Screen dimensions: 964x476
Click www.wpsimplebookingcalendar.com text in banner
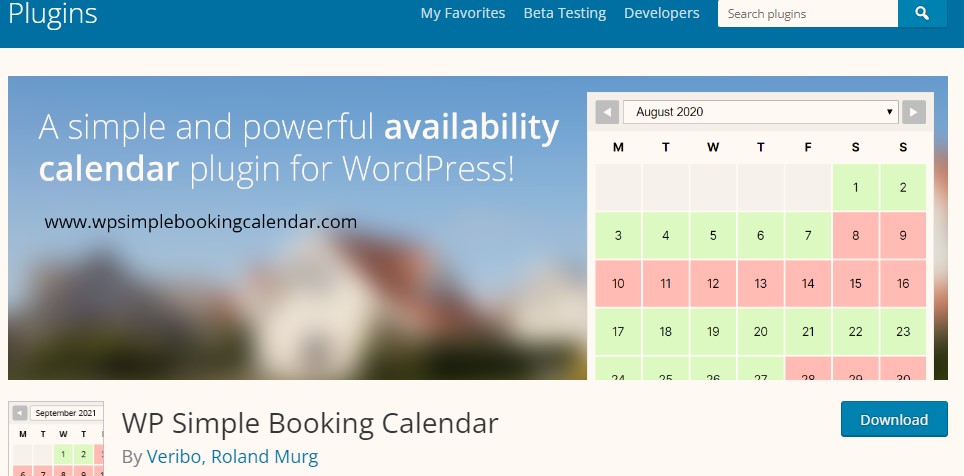(x=200, y=222)
